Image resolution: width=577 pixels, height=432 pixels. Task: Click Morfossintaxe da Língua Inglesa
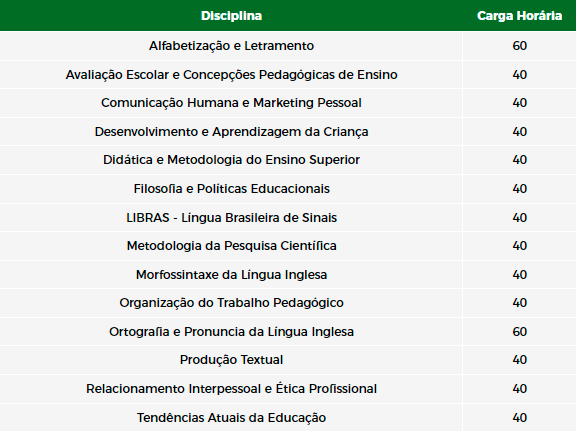(x=231, y=275)
